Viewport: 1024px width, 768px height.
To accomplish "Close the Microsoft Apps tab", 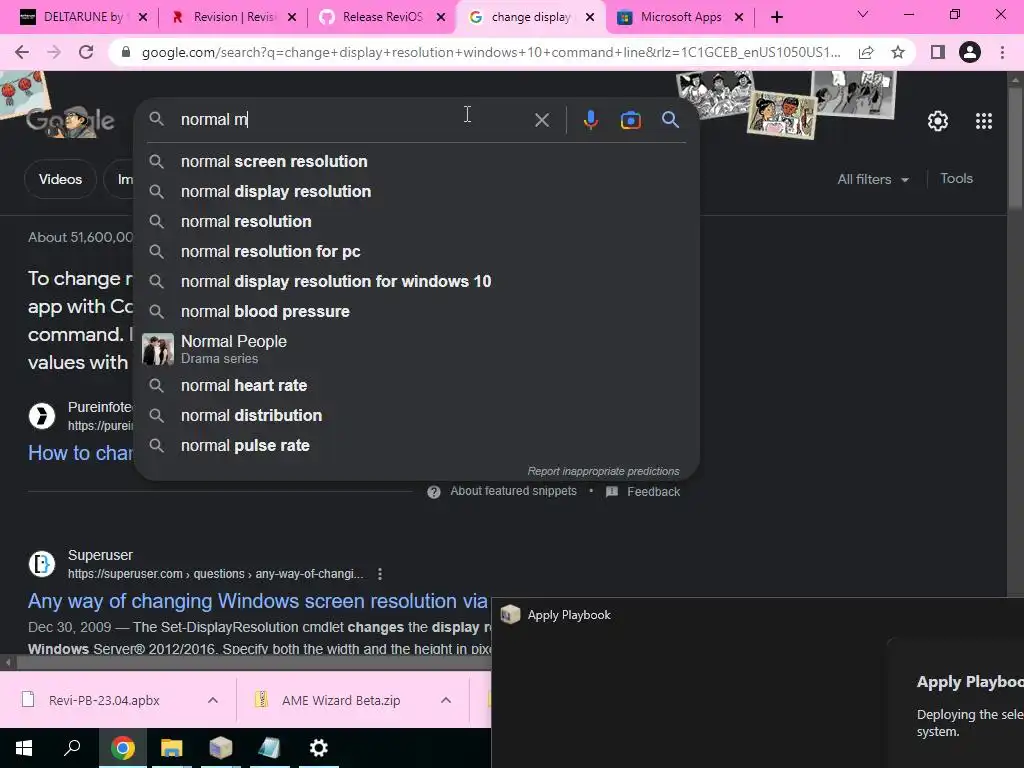I will [x=739, y=18].
